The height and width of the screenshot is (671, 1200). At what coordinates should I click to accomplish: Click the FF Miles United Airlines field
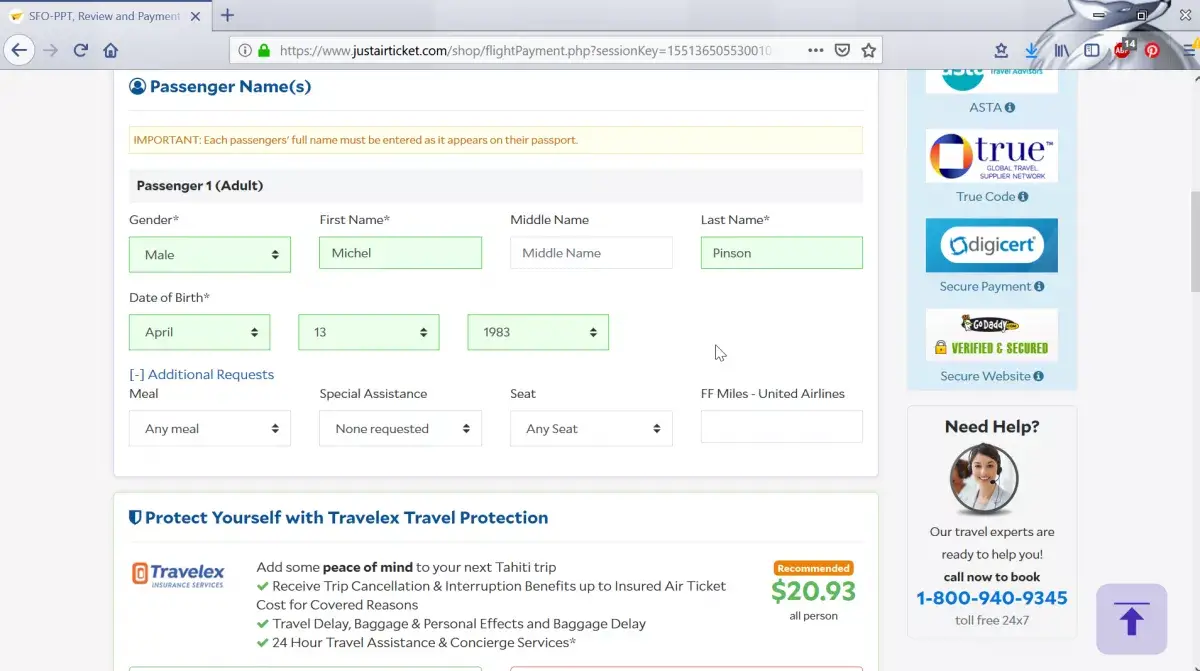coord(781,427)
